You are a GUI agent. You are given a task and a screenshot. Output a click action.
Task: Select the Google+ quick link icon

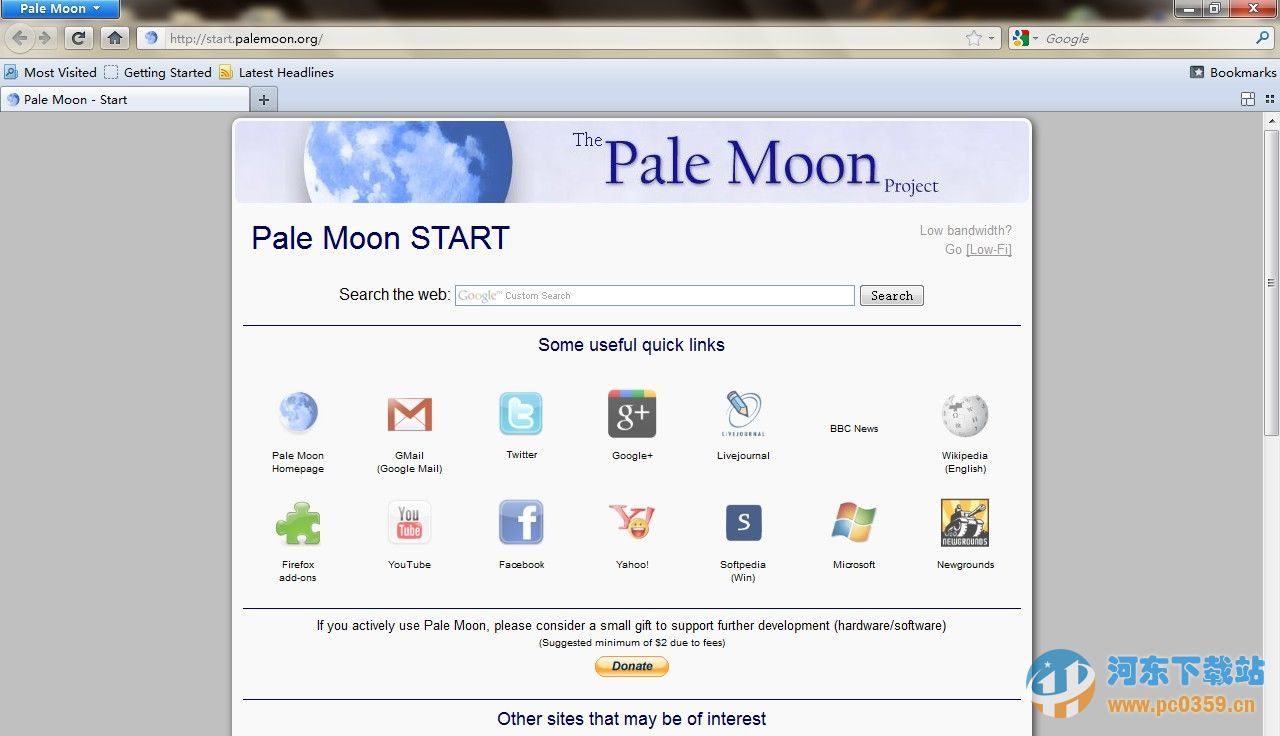632,413
